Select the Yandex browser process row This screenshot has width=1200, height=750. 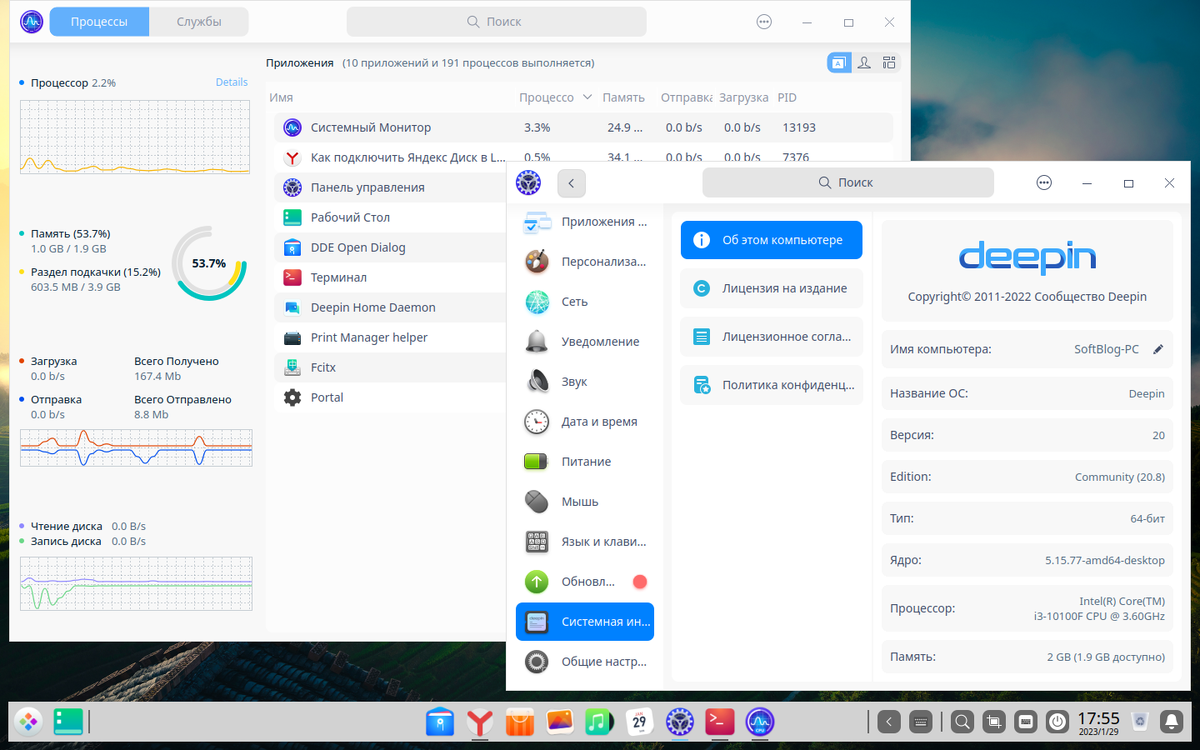(583, 157)
